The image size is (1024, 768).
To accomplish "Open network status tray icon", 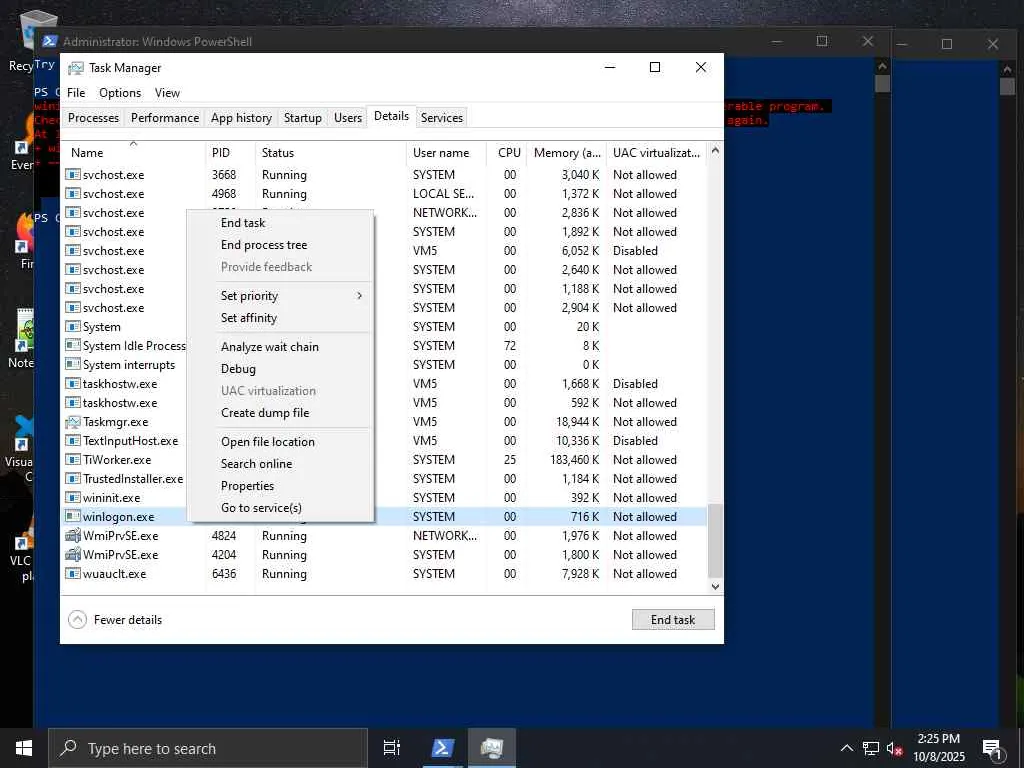I will click(871, 748).
